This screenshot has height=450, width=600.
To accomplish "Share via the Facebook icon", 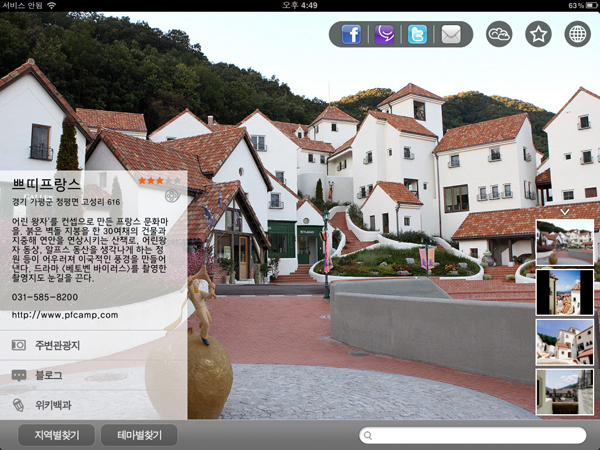I will click(x=351, y=35).
